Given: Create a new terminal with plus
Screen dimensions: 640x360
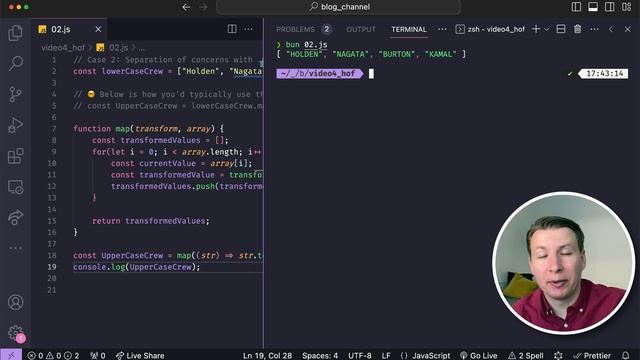Looking at the screenshot, I should pos(536,29).
